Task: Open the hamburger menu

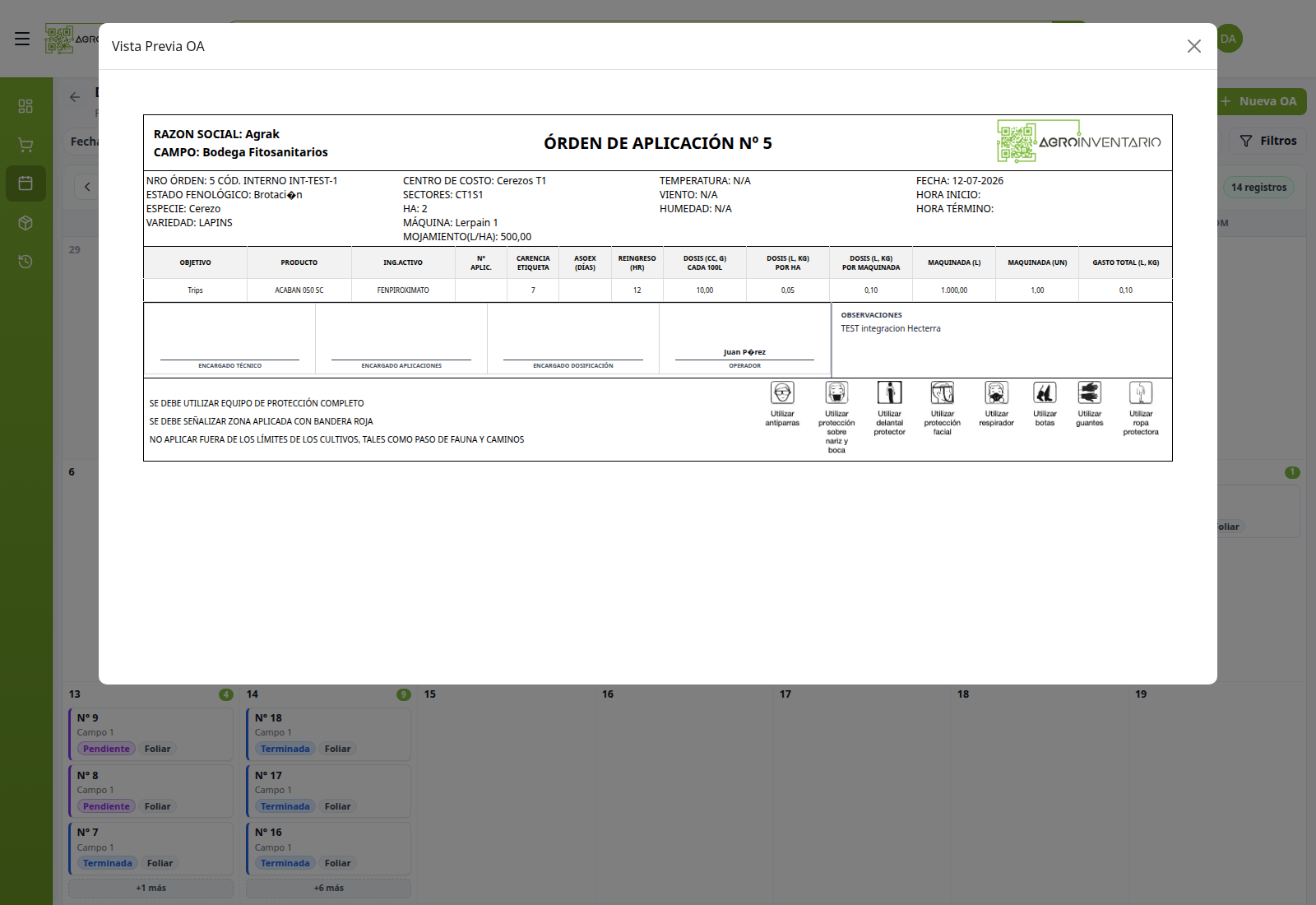Action: [x=22, y=39]
